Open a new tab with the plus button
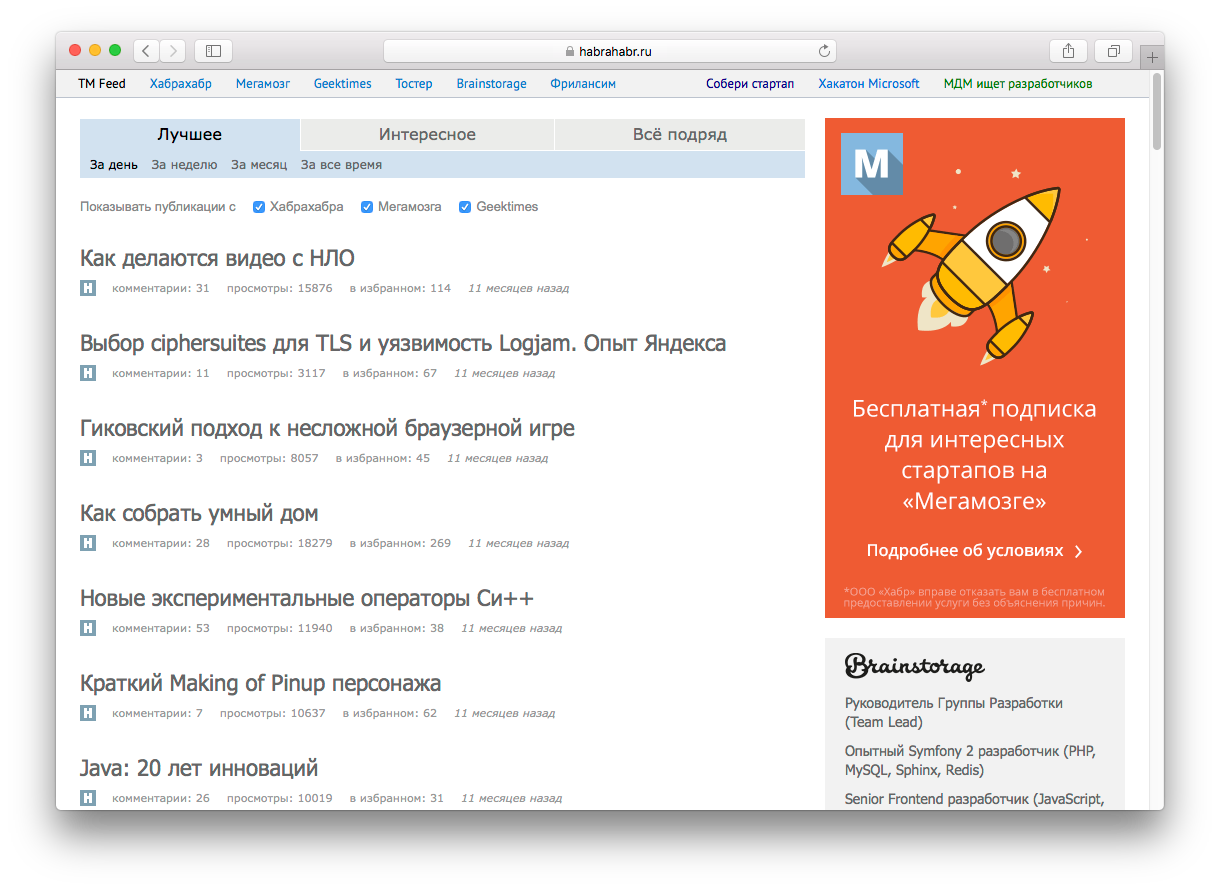This screenshot has width=1220, height=890. 1152,57
